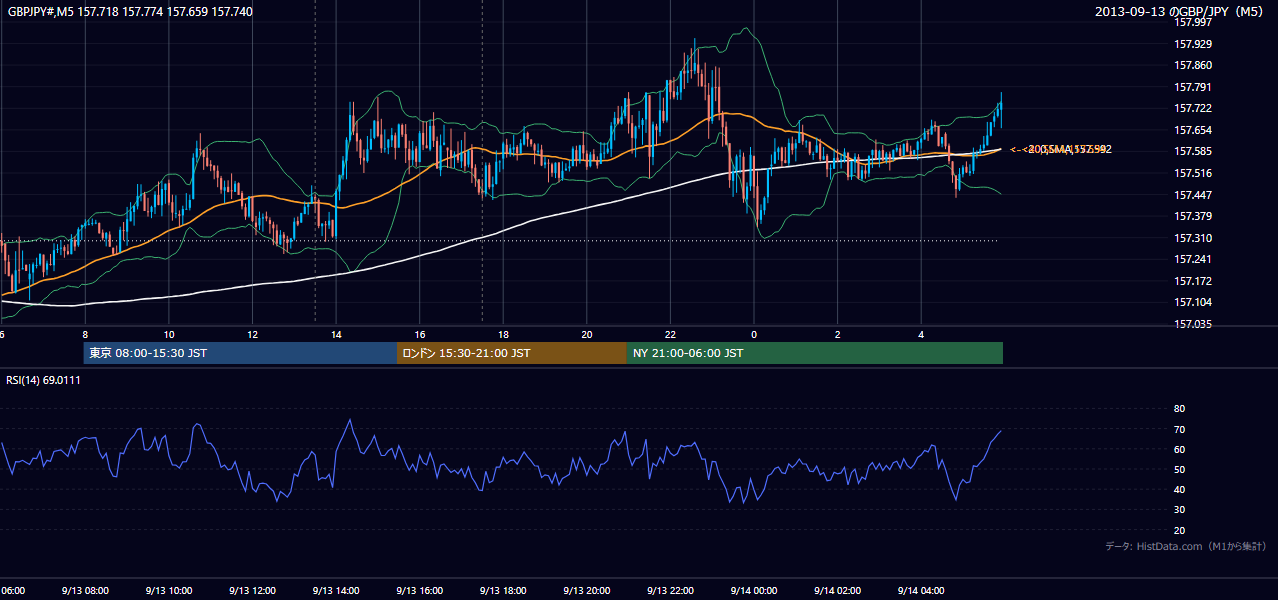1278x600 pixels.
Task: Click the 2013-09-13 GBP/JPY (M5) chart title
Action: [1181, 12]
